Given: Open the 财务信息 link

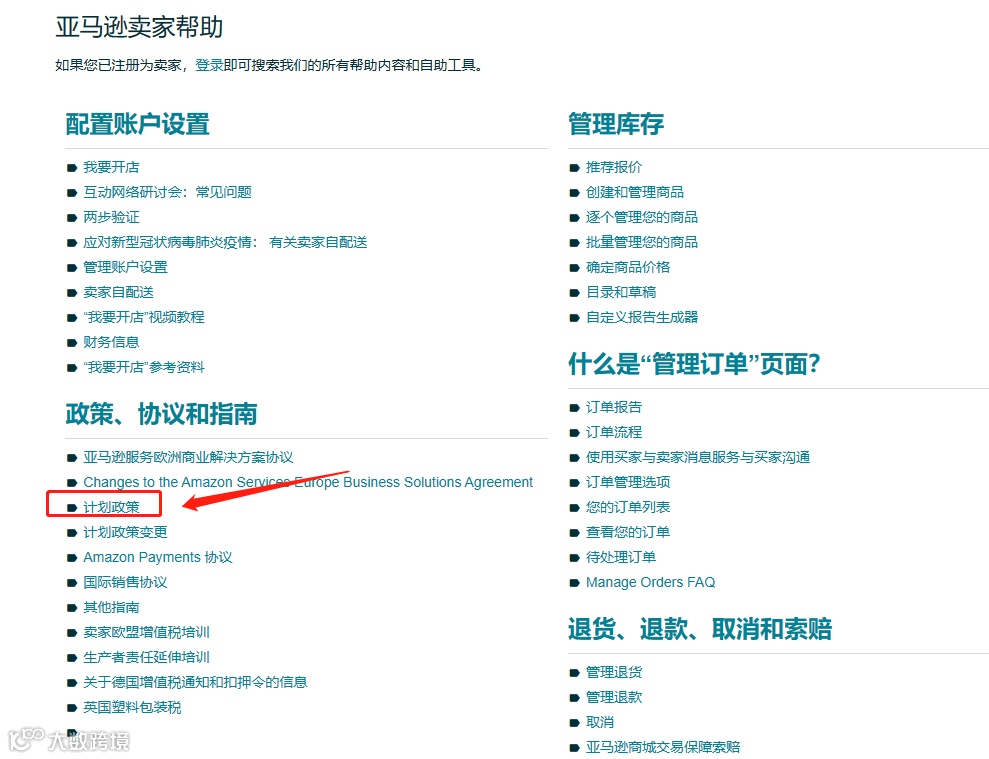Looking at the screenshot, I should coord(111,342).
